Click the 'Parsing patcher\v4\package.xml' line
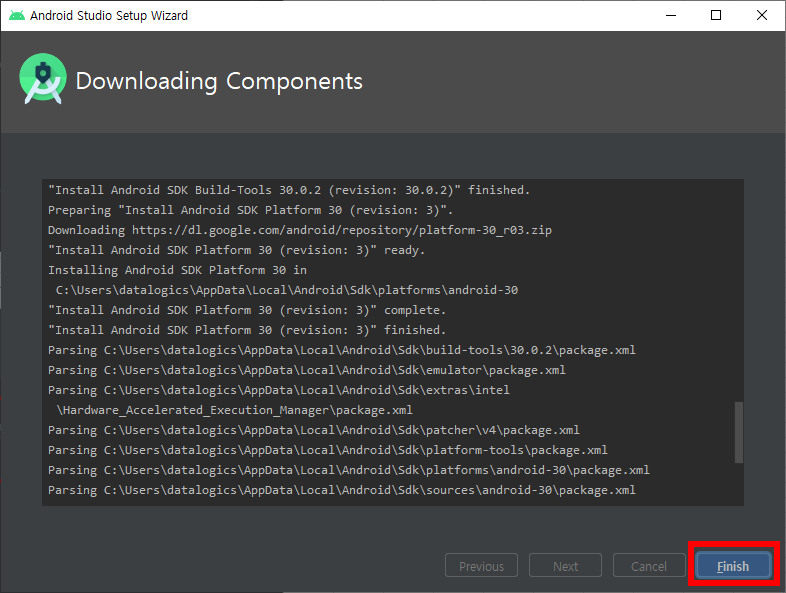Image resolution: width=786 pixels, height=593 pixels. point(314,430)
